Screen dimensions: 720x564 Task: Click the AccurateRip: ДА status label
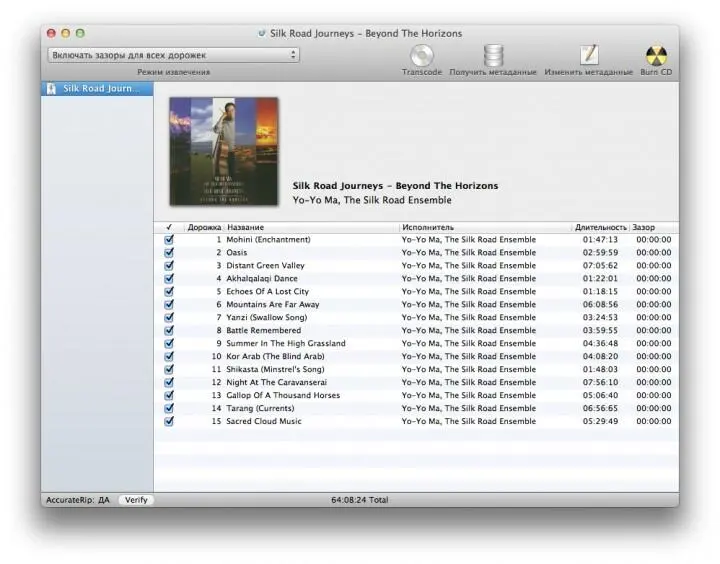click(x=78, y=500)
